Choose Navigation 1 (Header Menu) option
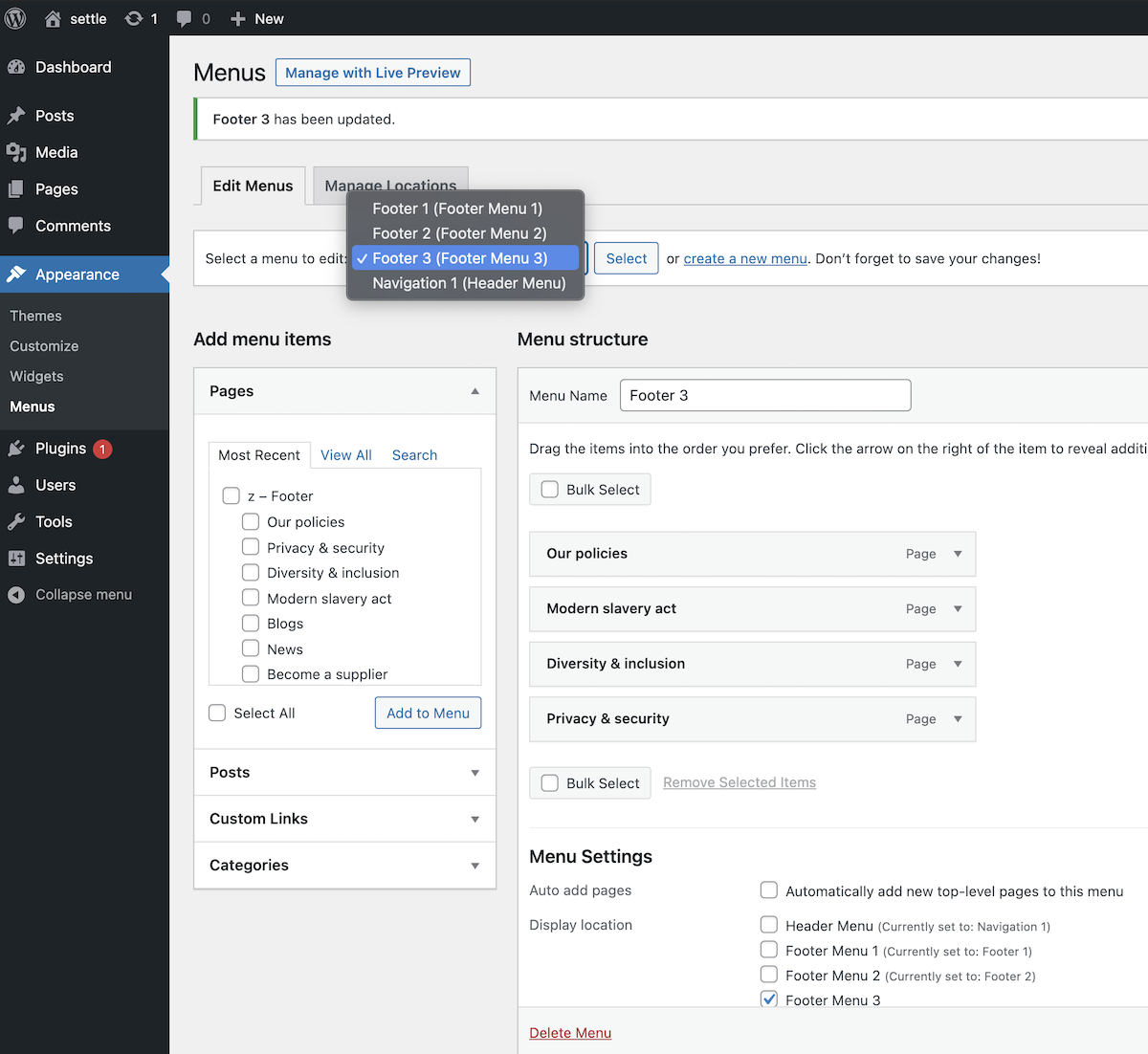This screenshot has height=1054, width=1148. pos(465,283)
